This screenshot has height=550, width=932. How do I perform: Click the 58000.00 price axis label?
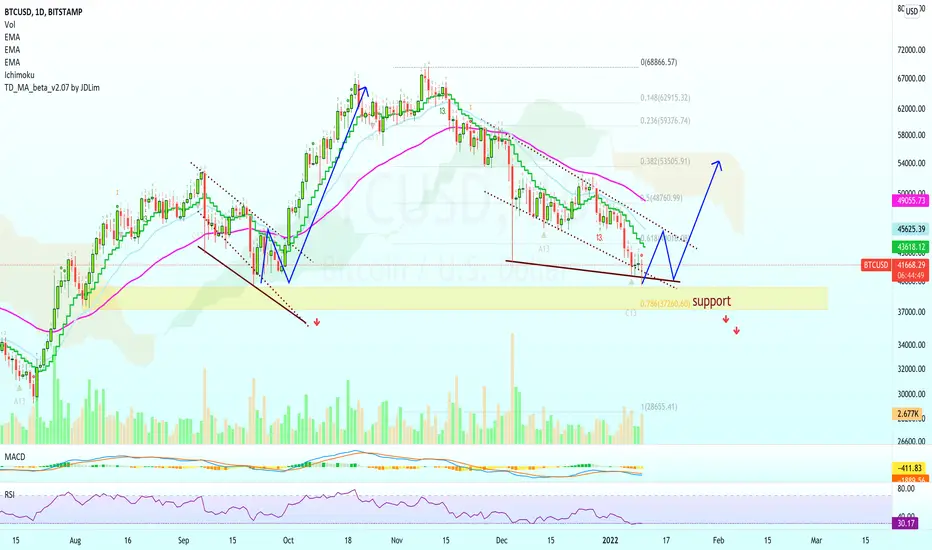tap(911, 136)
